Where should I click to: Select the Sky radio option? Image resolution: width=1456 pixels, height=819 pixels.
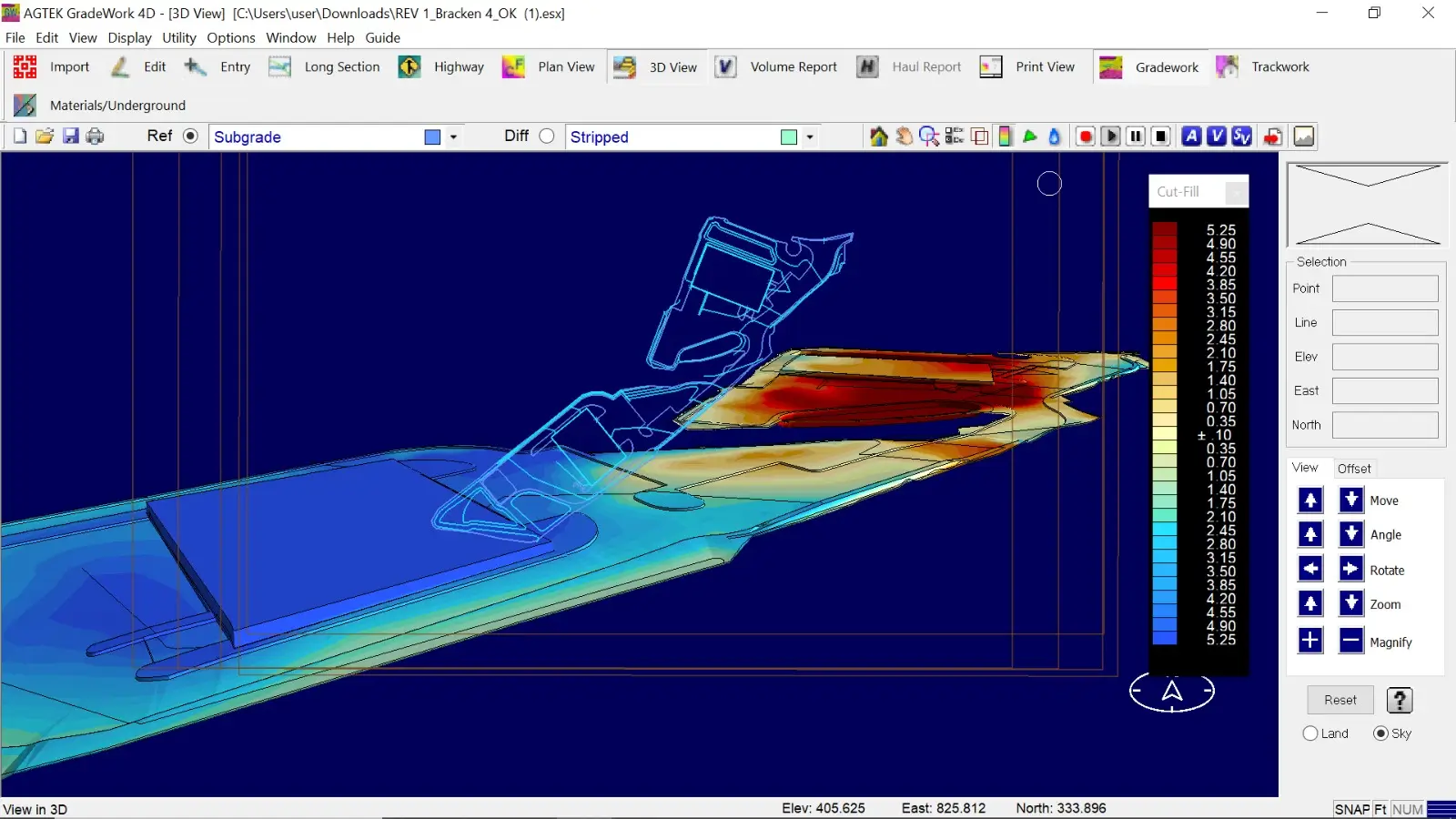[x=1380, y=733]
